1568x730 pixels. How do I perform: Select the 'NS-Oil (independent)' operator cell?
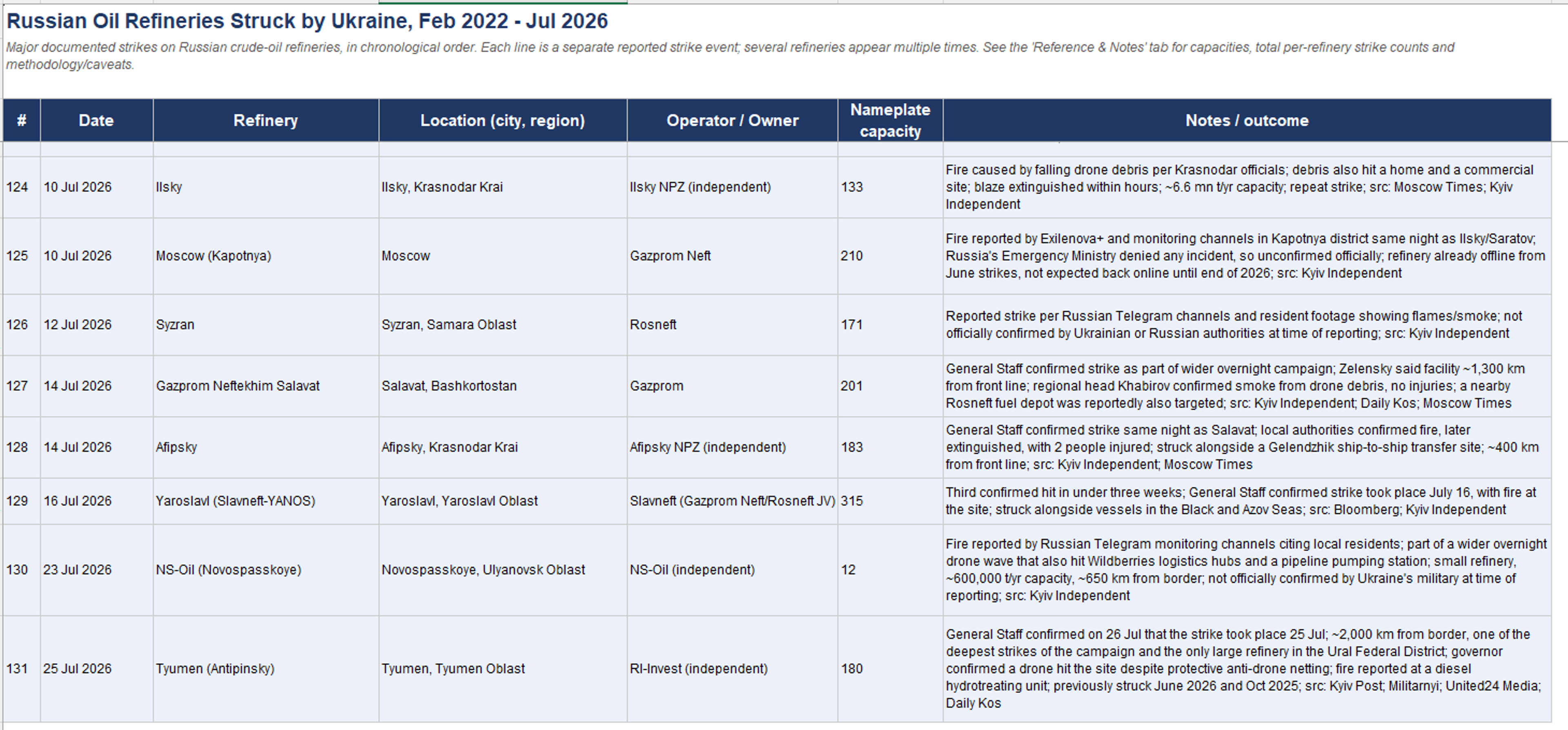(732, 570)
